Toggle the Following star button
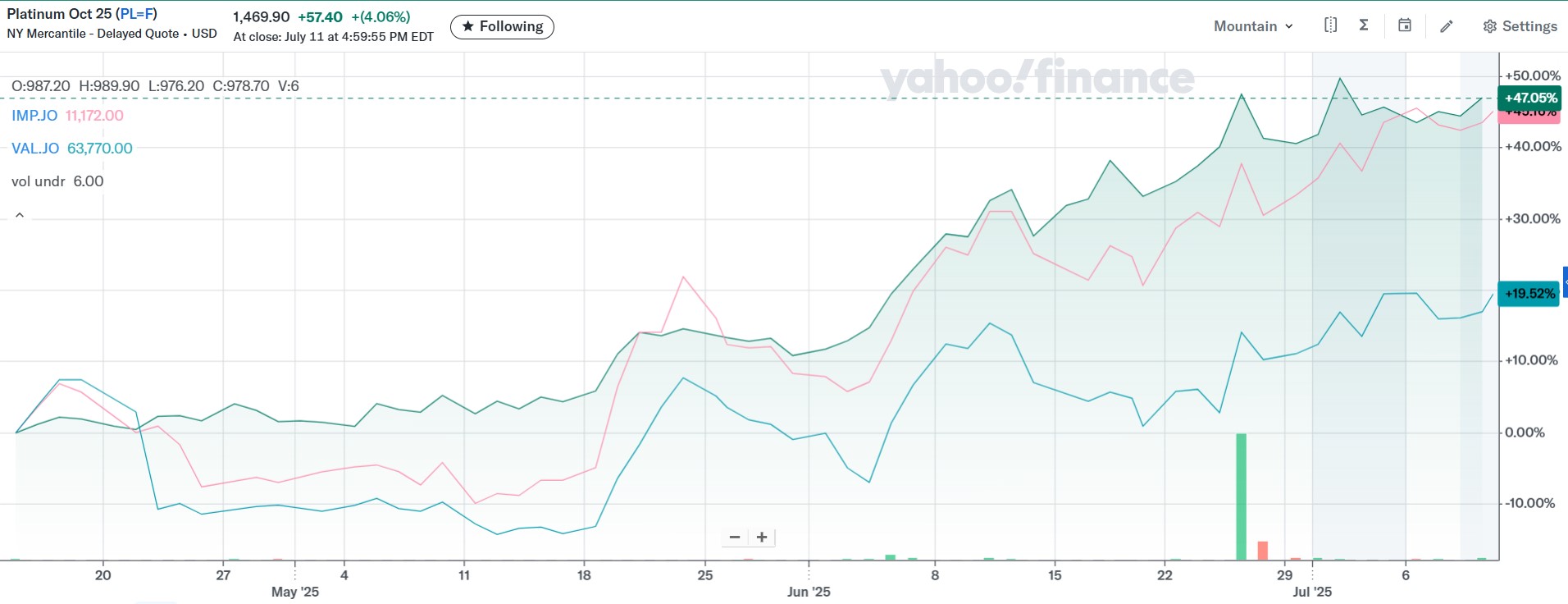 point(502,27)
